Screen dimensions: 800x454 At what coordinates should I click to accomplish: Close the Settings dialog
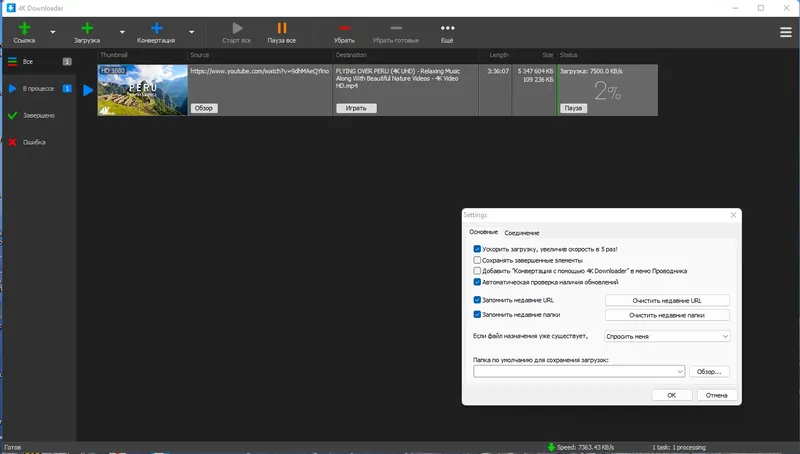pos(733,215)
